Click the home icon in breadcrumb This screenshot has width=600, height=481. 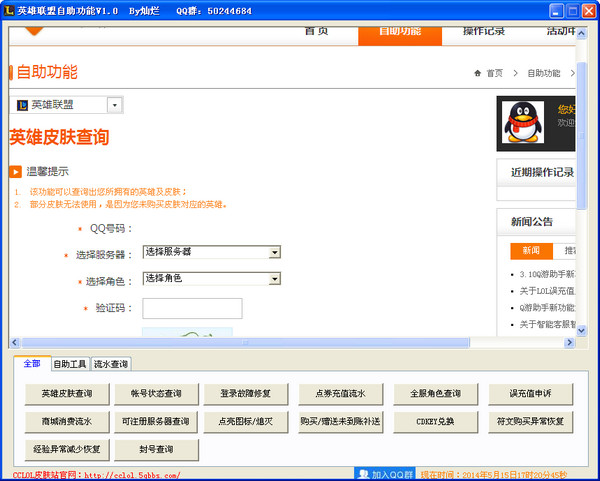coord(477,73)
